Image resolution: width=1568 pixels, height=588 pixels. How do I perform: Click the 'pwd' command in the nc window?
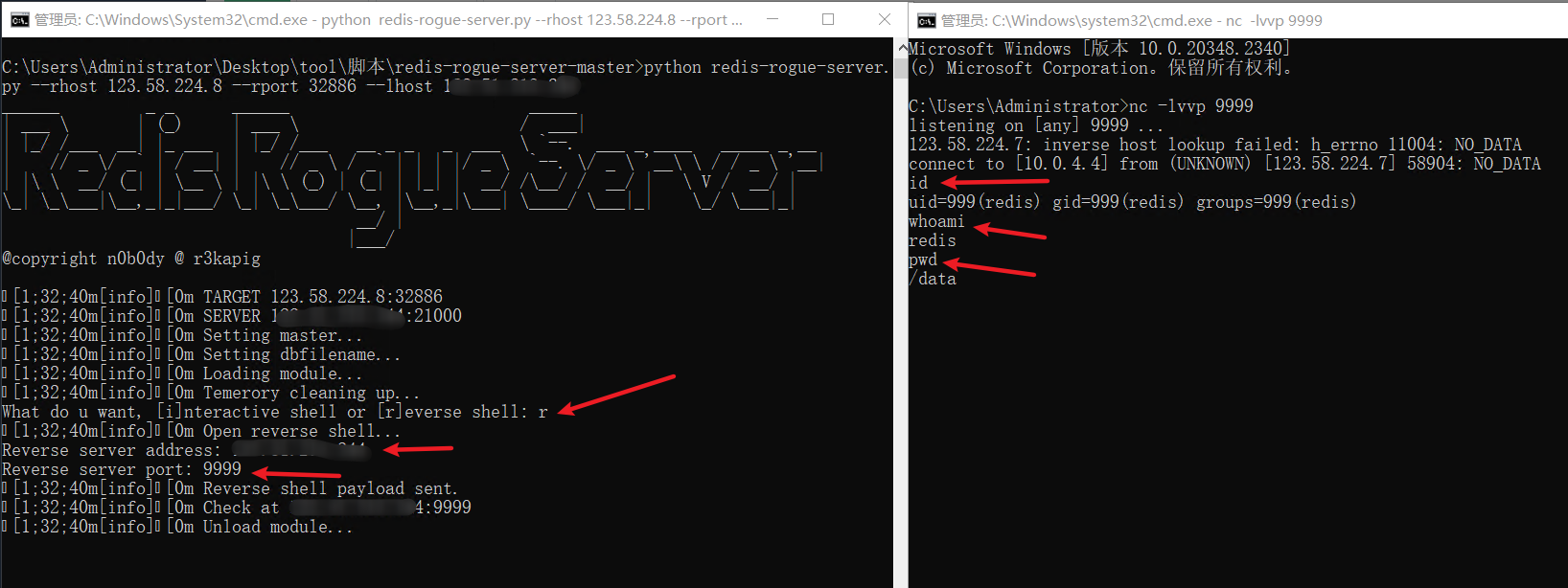coord(923,260)
